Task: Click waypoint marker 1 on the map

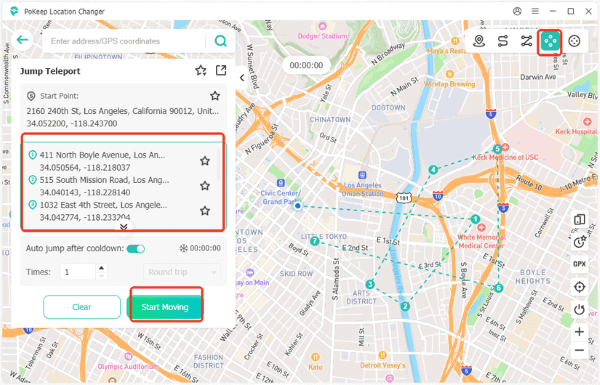Action: point(475,219)
